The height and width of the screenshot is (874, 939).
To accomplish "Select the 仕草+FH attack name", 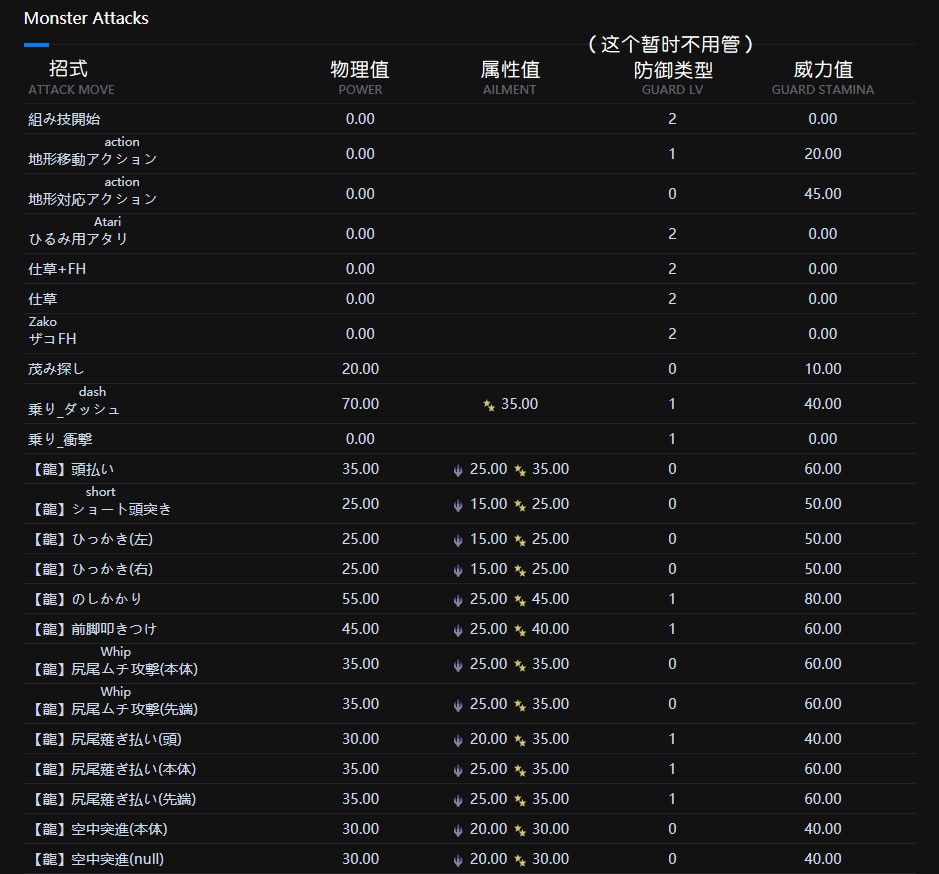I will point(57,269).
